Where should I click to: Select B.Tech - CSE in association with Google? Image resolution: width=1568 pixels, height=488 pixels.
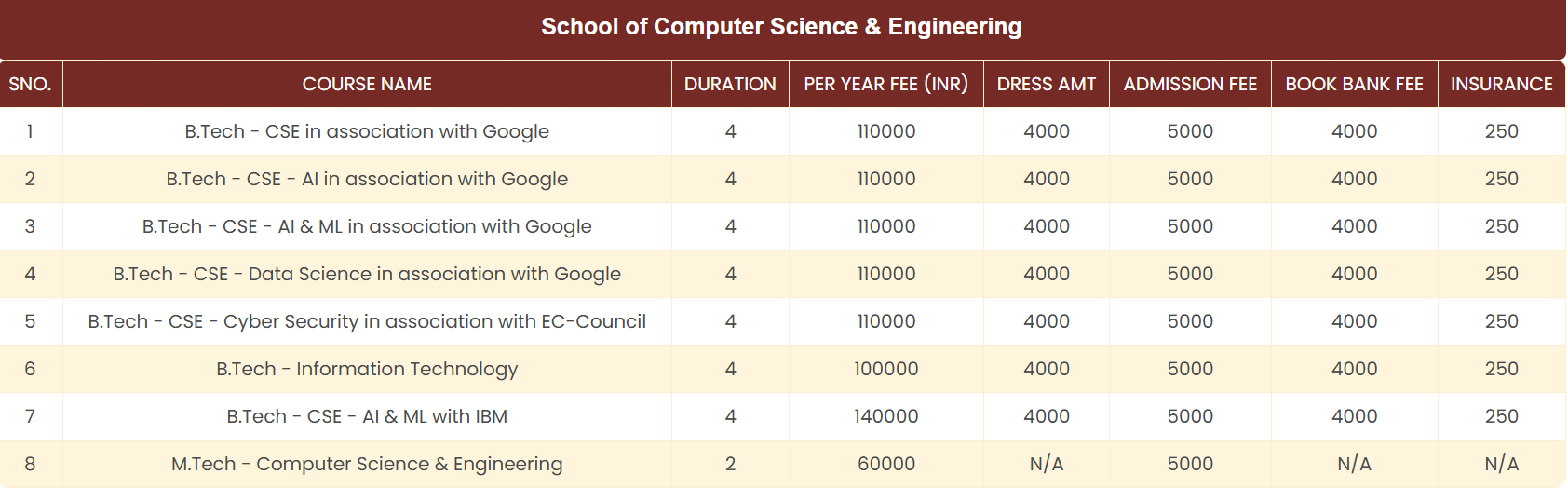(x=367, y=131)
